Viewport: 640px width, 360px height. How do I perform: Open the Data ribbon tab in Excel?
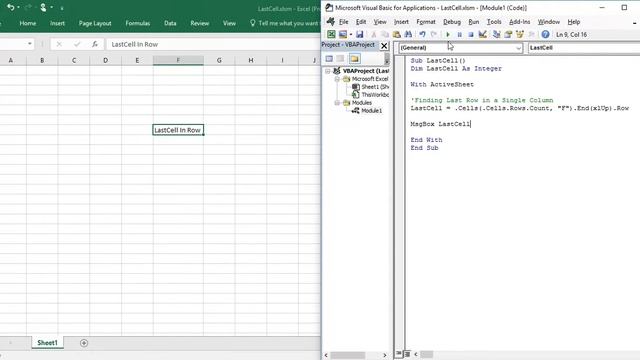coord(170,23)
